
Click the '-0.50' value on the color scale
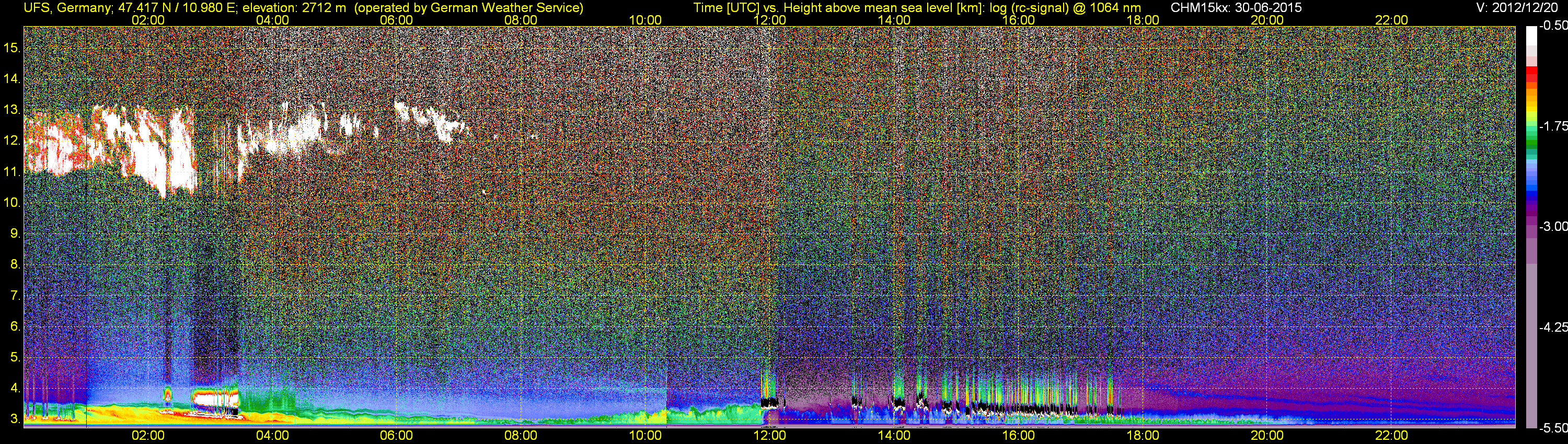[x=1553, y=26]
